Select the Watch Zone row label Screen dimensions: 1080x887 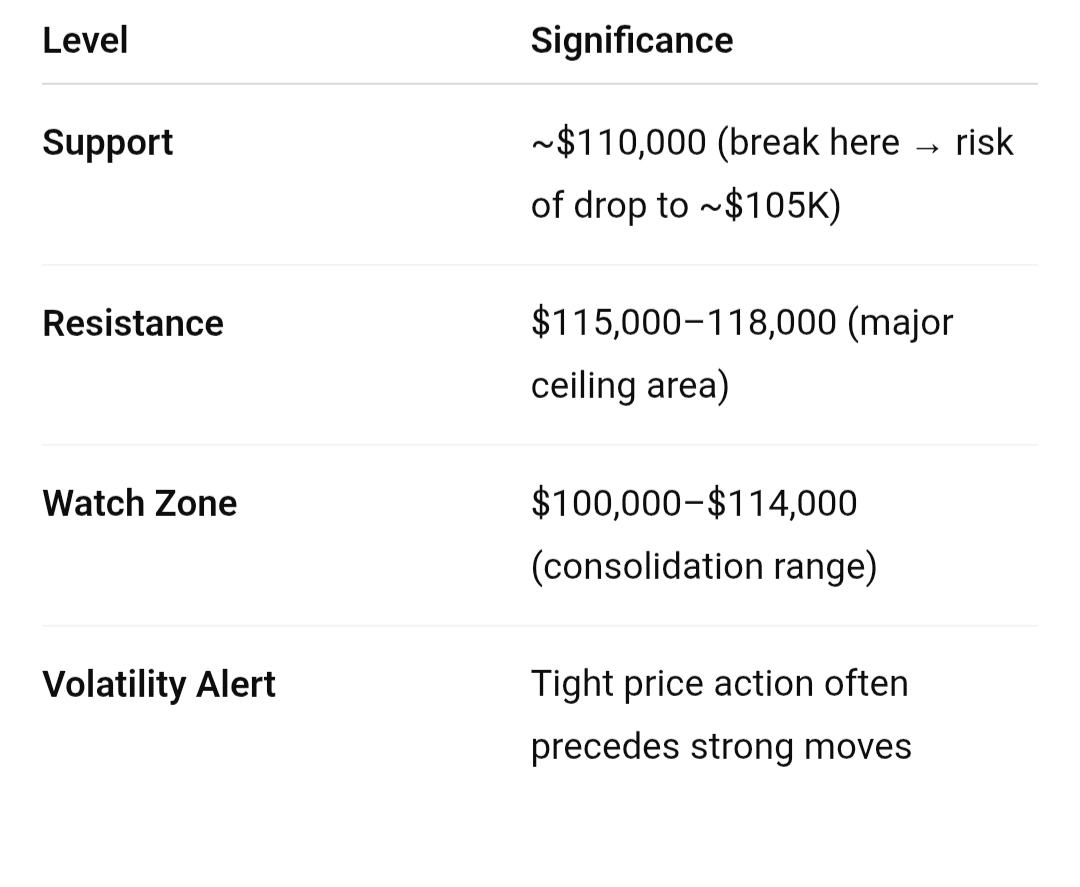(x=139, y=503)
